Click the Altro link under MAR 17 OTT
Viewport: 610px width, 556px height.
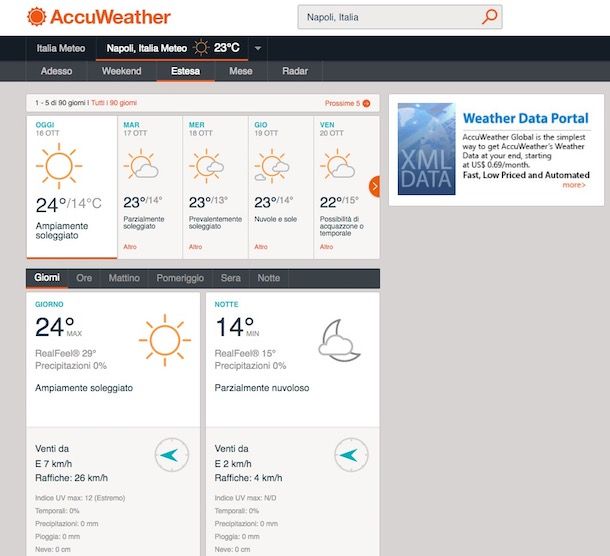[130, 247]
